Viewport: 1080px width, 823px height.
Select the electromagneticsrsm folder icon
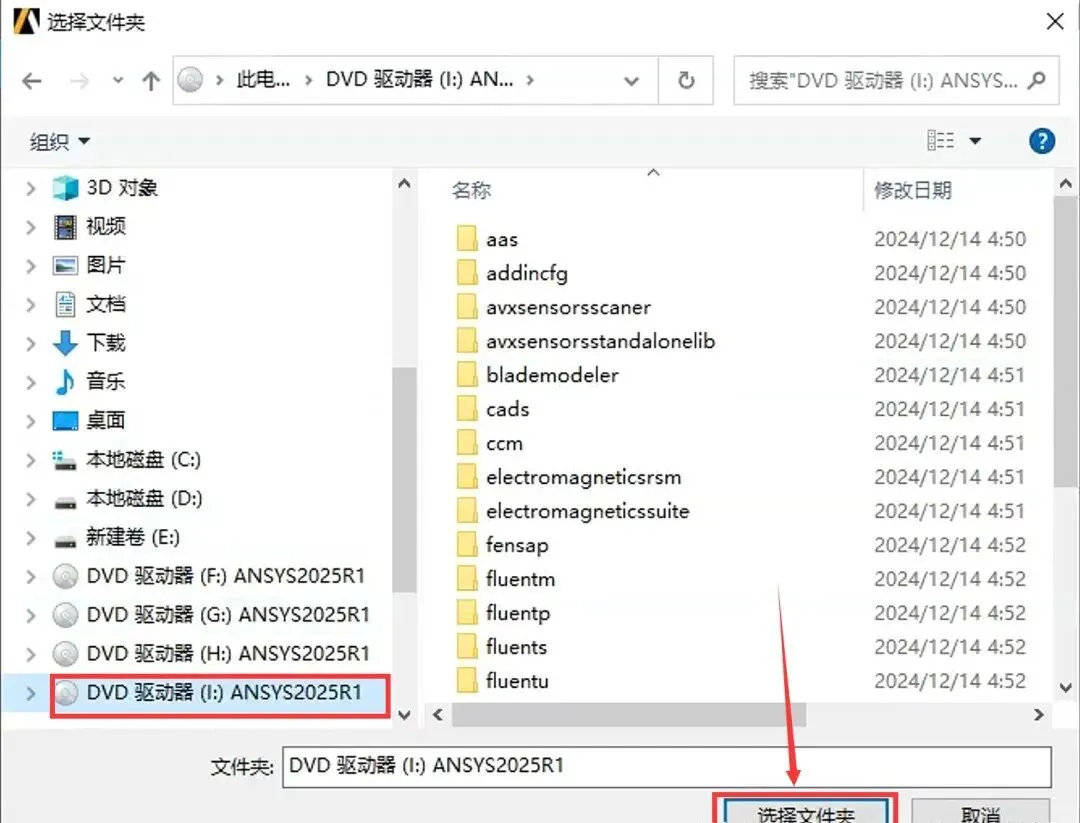pos(467,477)
